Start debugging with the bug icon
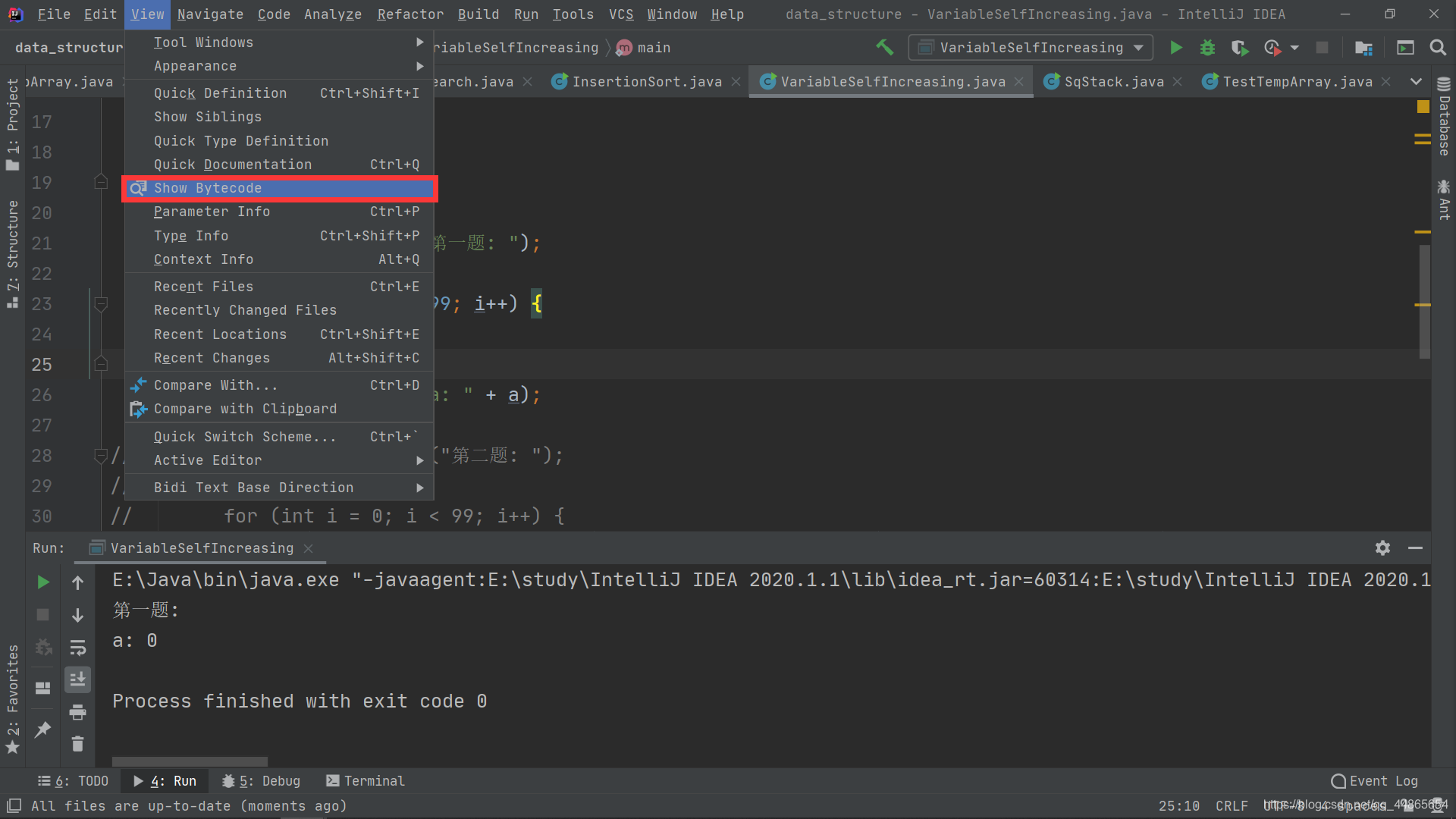This screenshot has height=819, width=1456. tap(1207, 48)
